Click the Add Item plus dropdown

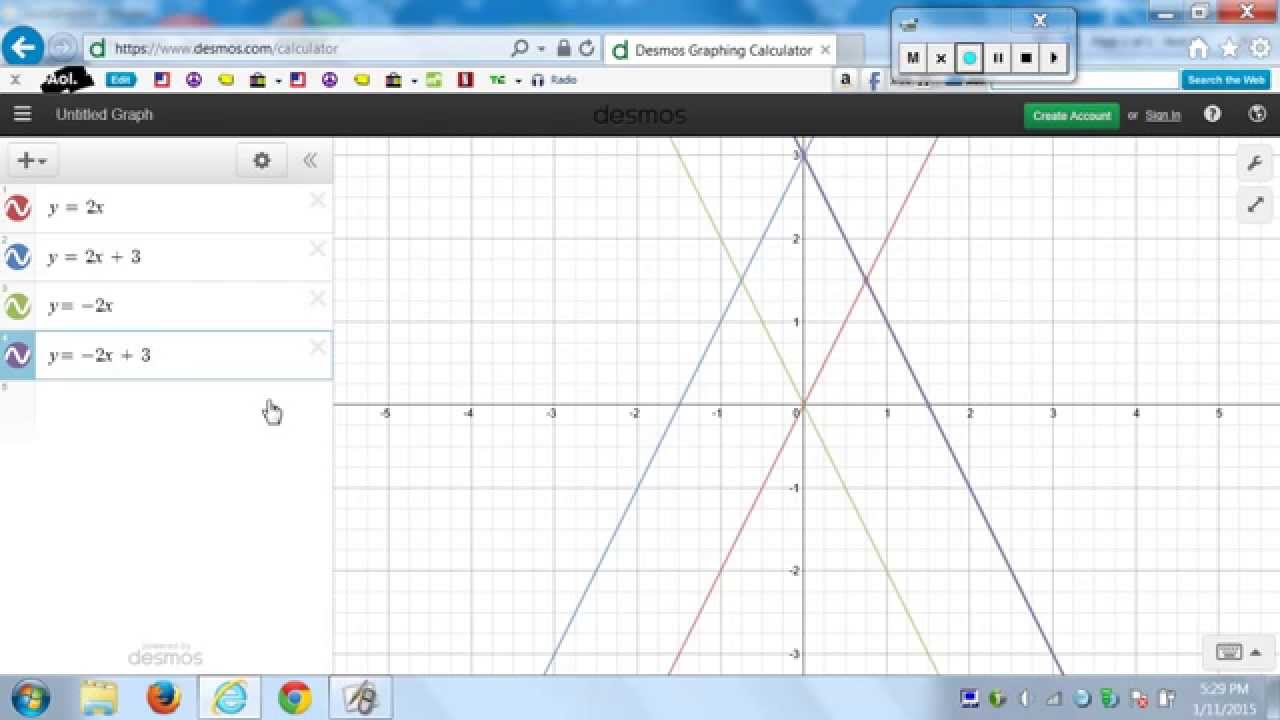point(32,160)
